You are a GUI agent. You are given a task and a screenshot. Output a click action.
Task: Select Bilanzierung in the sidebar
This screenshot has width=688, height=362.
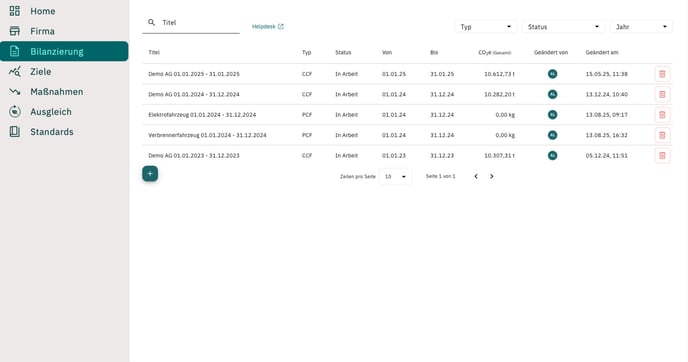[x=64, y=51]
